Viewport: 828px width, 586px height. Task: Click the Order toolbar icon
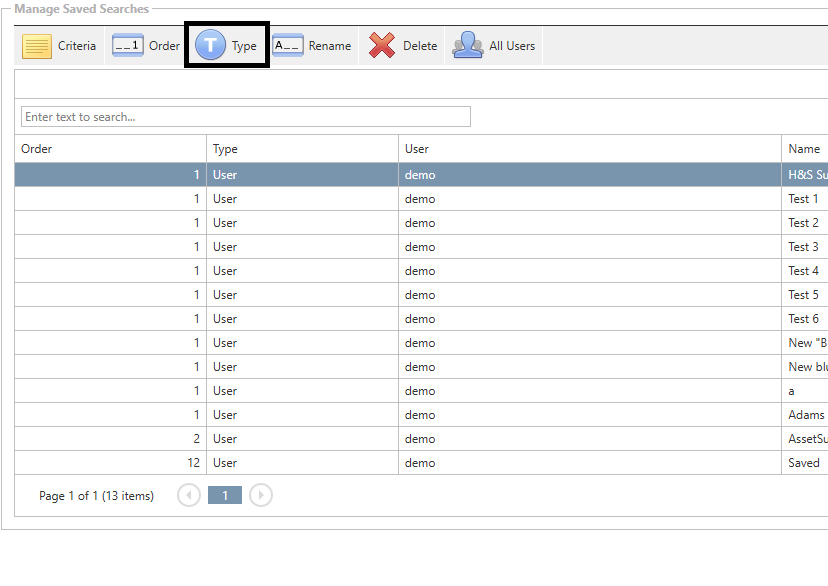pos(128,46)
